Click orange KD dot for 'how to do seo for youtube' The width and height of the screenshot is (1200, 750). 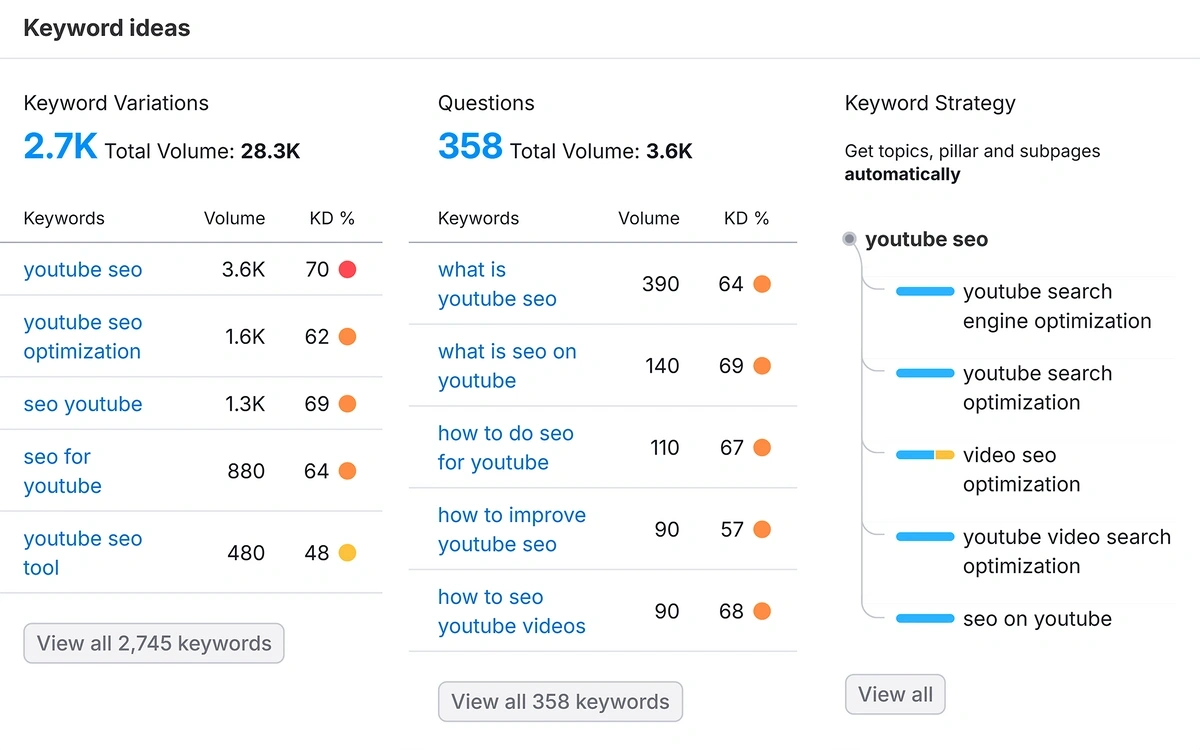[761, 448]
